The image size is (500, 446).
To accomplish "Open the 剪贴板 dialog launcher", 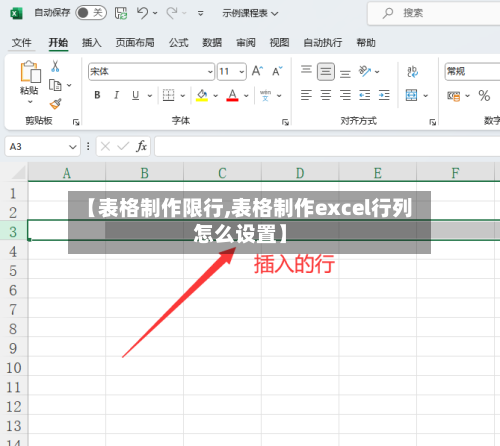I will pyautogui.click(x=76, y=122).
